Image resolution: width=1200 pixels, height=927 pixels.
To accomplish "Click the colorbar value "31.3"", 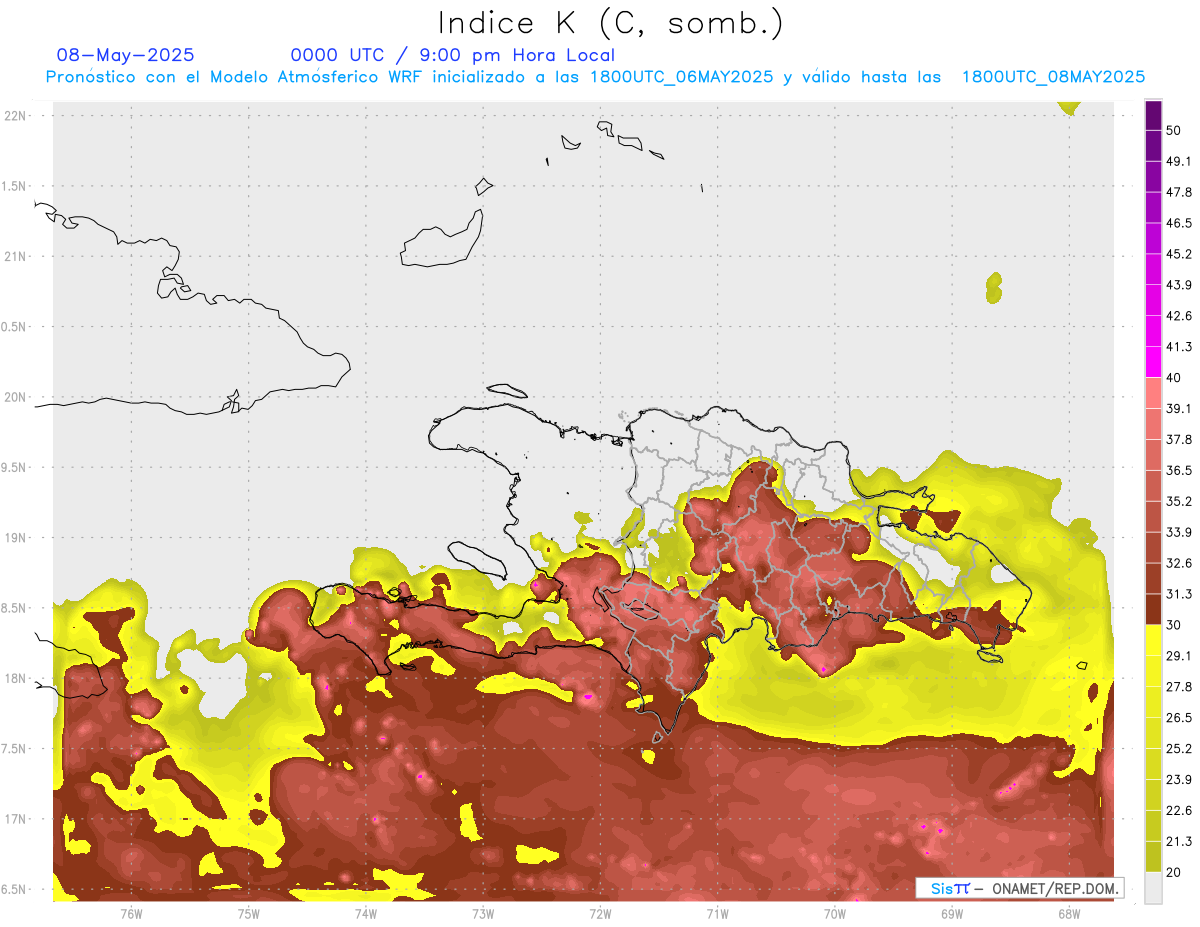I will pos(1178,594).
